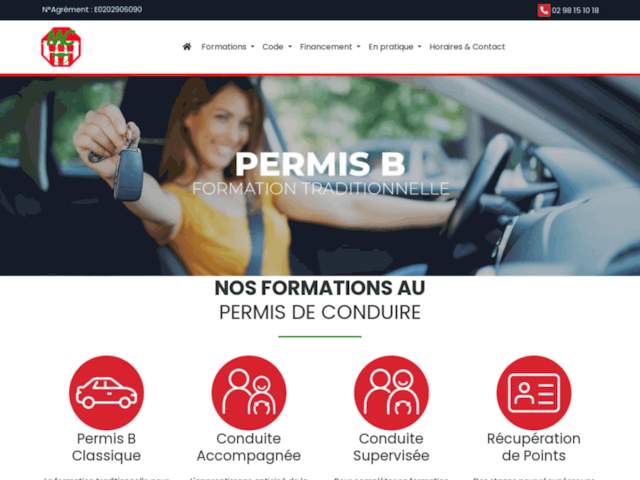The height and width of the screenshot is (480, 640).
Task: Call the phone number 02 98 15 10 18
Action: (x=575, y=10)
